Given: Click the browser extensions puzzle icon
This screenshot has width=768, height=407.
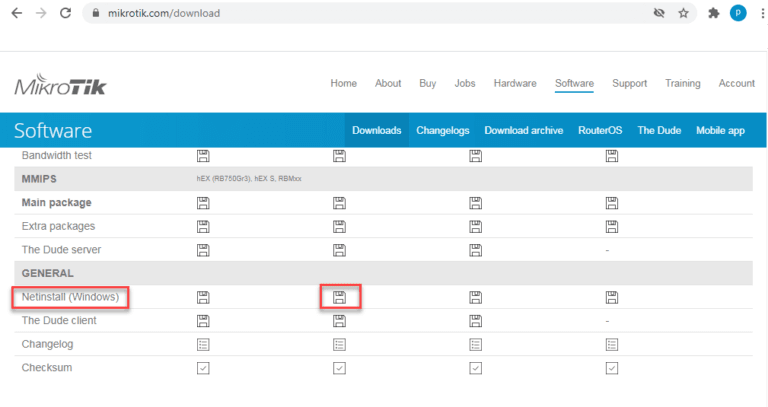Looking at the screenshot, I should coord(713,14).
